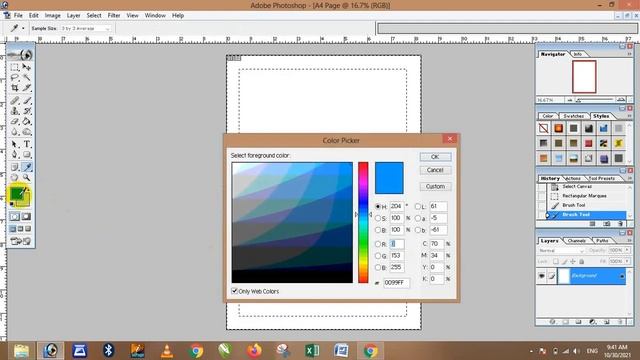Switch to the Swatches tab

click(573, 116)
